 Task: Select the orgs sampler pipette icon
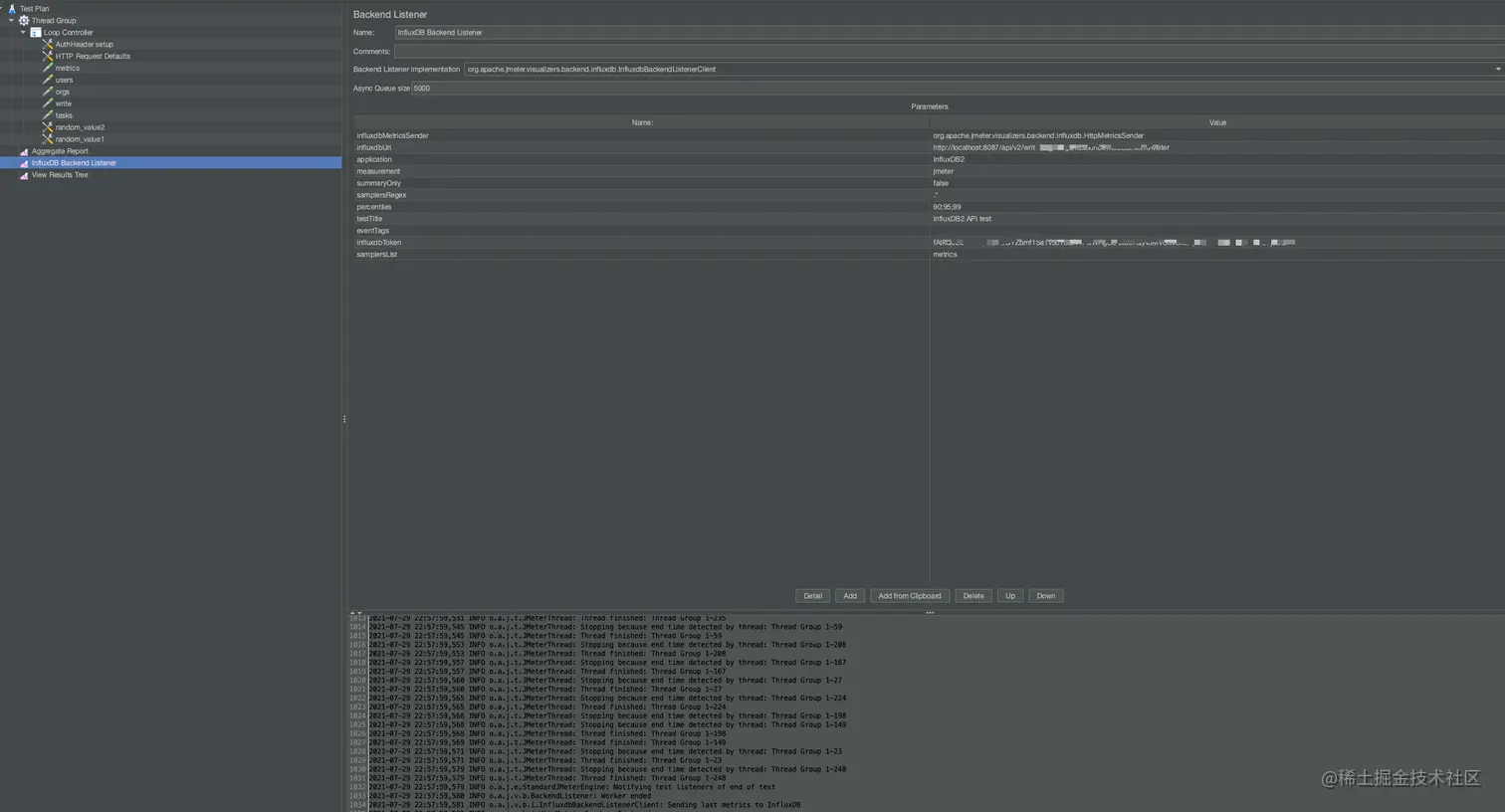coord(48,92)
